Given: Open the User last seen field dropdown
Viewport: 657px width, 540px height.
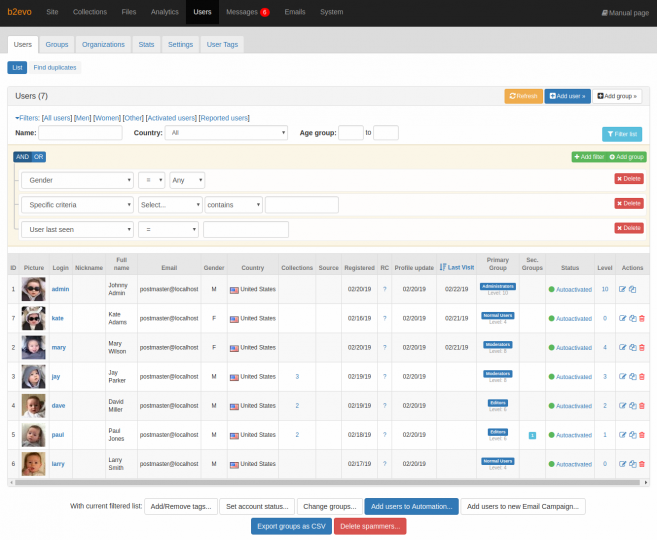Looking at the screenshot, I should coord(78,230).
